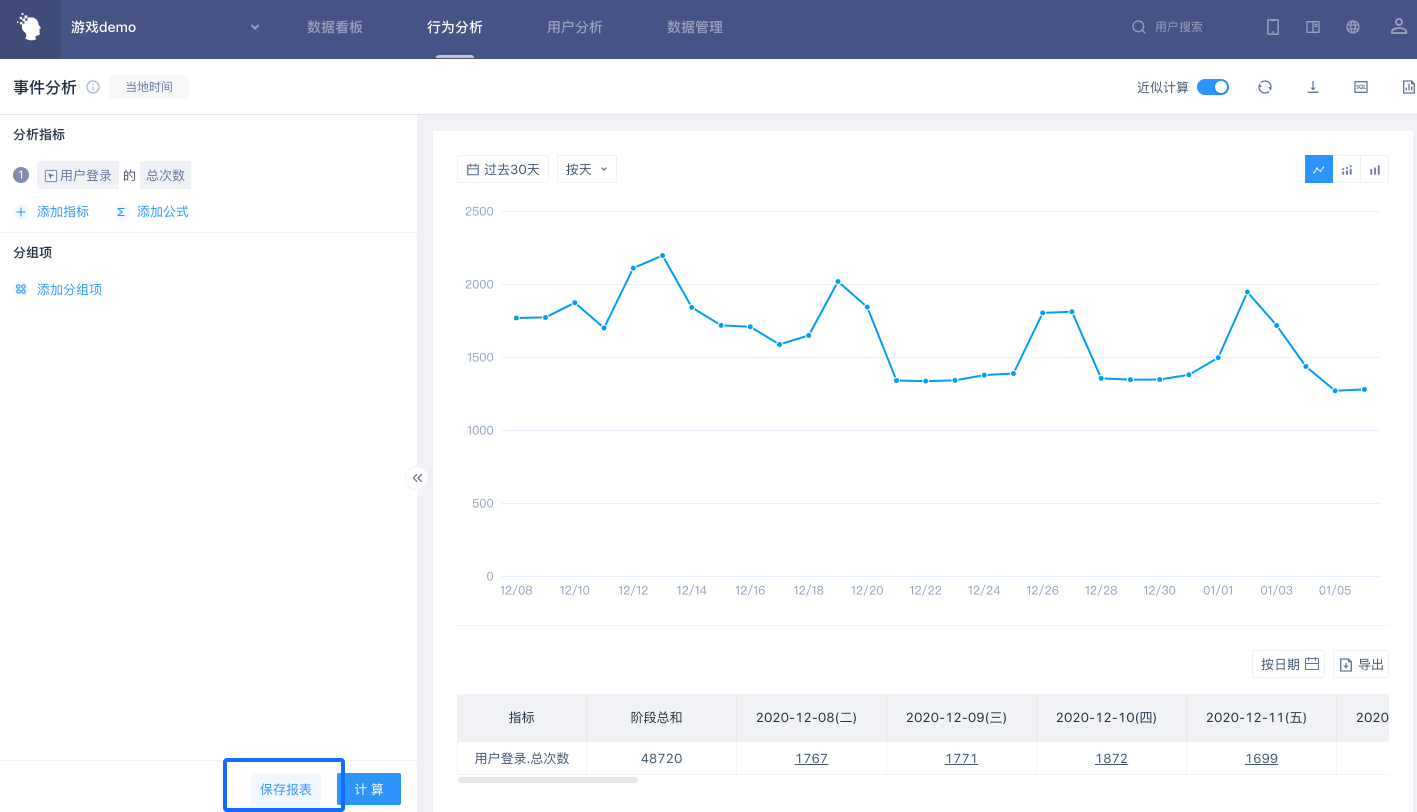This screenshot has width=1417, height=812.
Task: Collapse the left configuration panel
Action: point(417,478)
